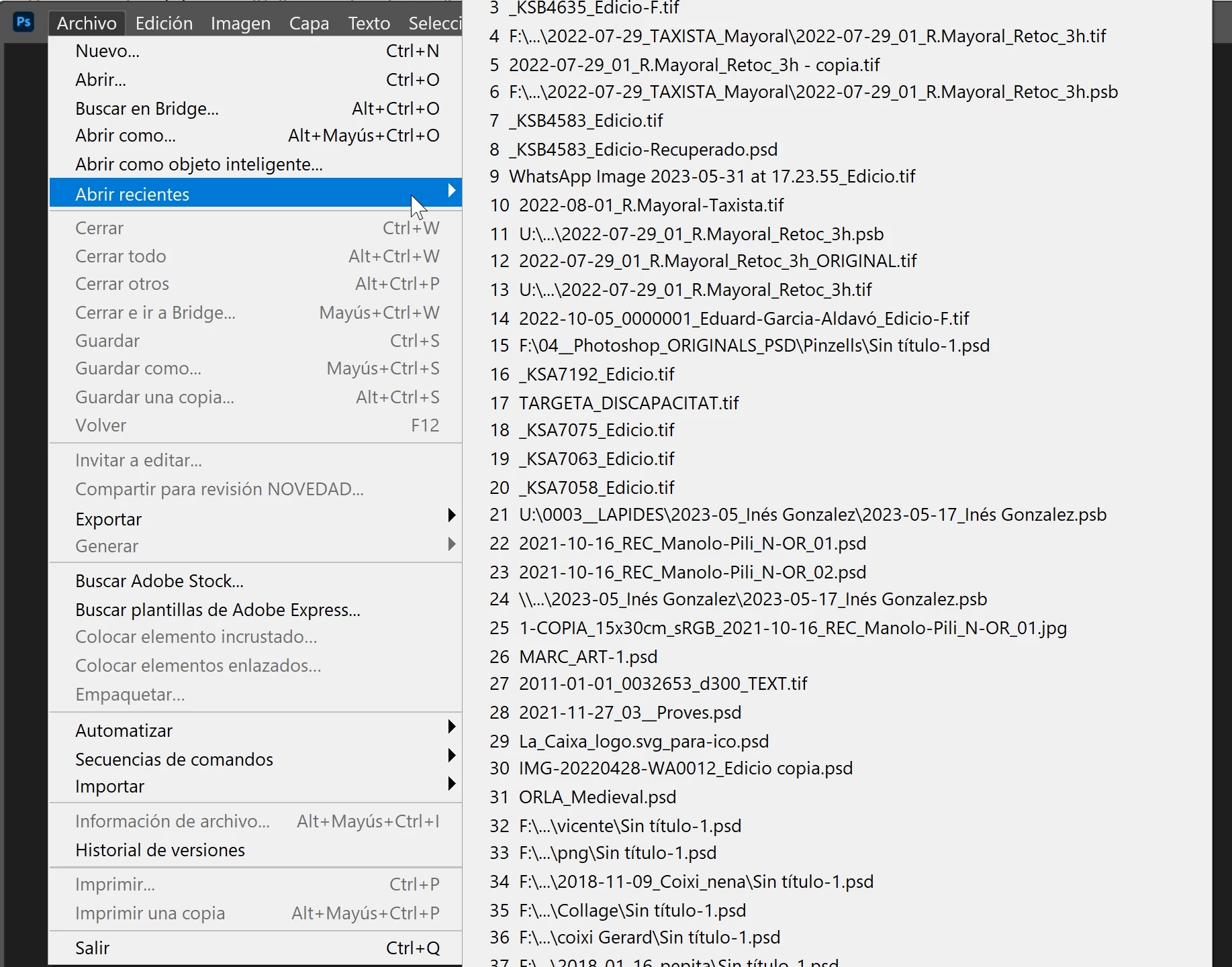Screen dimensions: 1232x967
Task: Click Información de archivo... entry
Action: click(x=256, y=821)
